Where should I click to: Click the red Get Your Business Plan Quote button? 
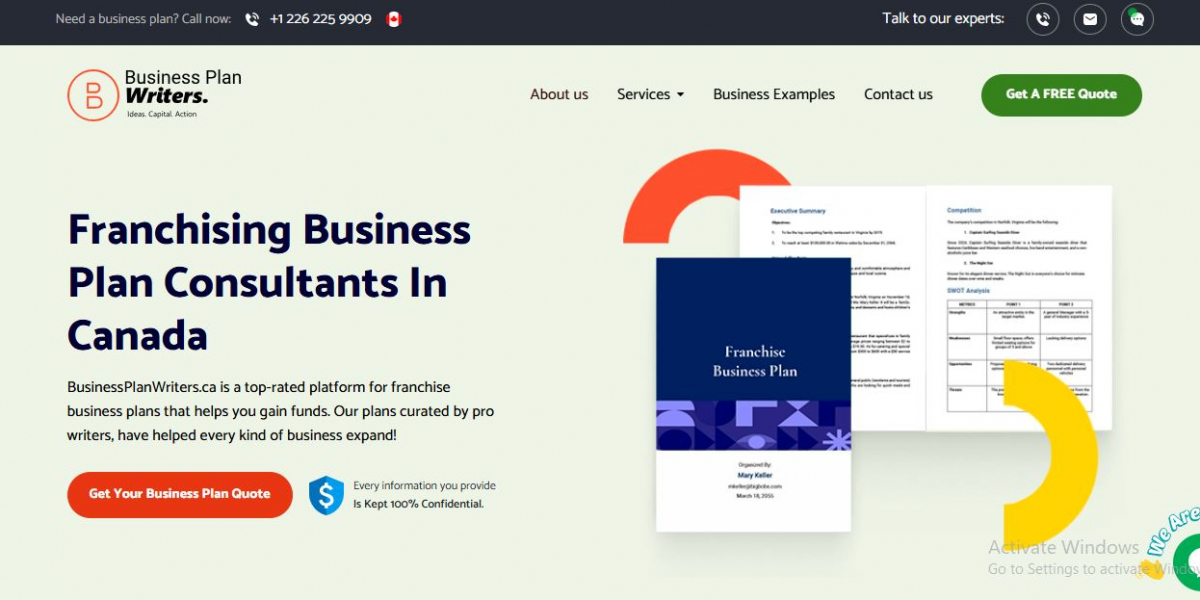pos(180,494)
